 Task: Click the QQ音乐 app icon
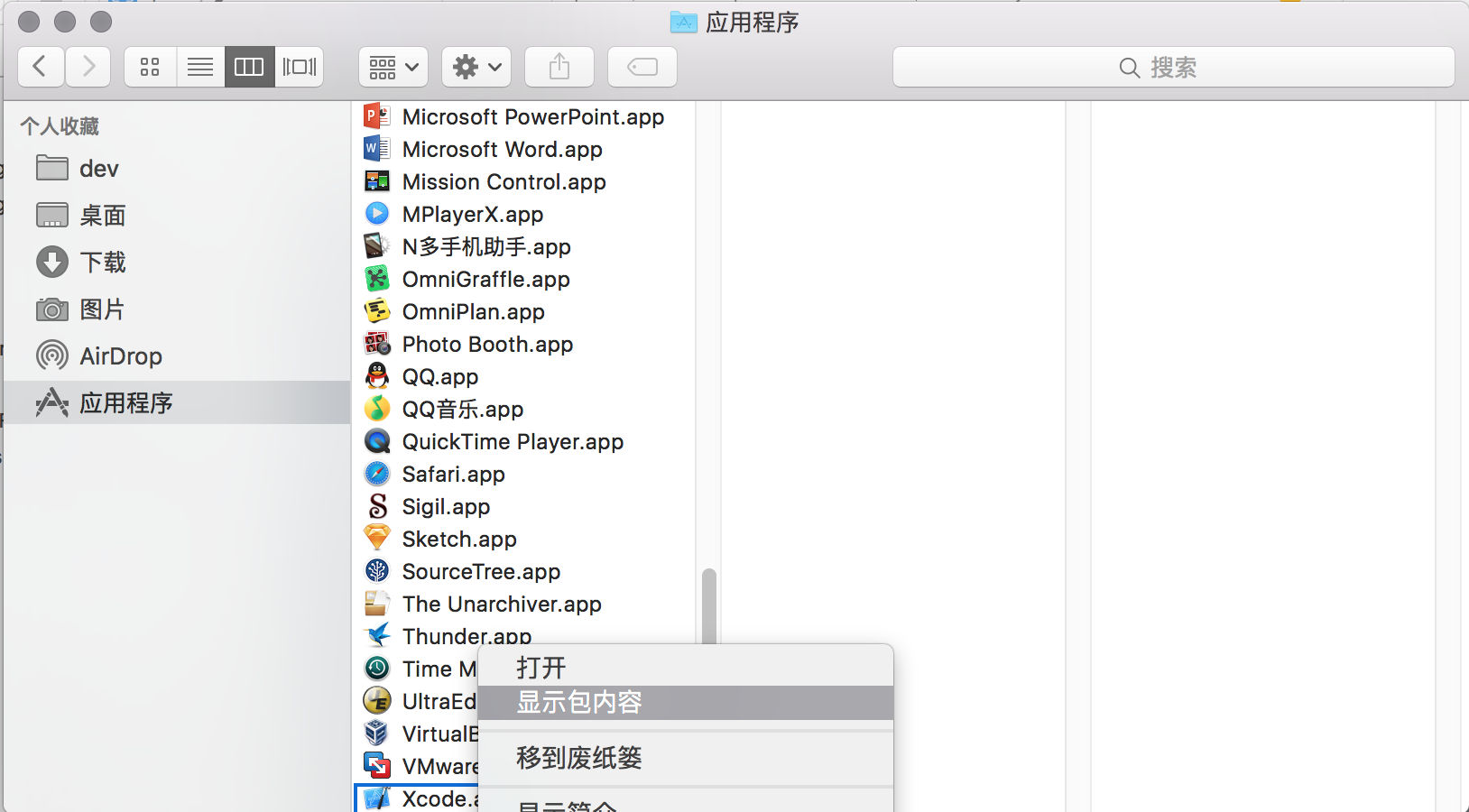pos(376,409)
